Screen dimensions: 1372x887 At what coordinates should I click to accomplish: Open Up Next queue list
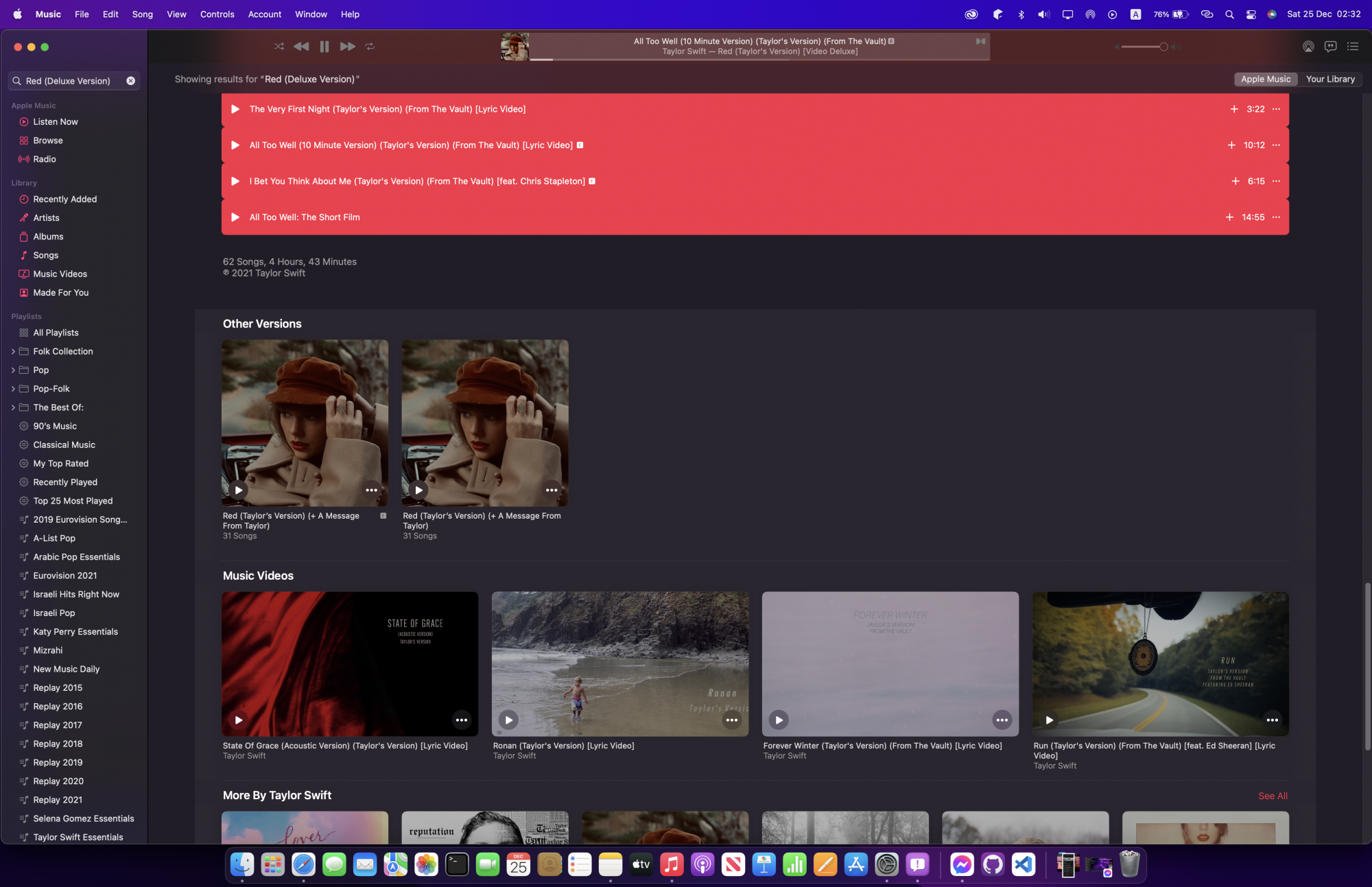[1353, 47]
